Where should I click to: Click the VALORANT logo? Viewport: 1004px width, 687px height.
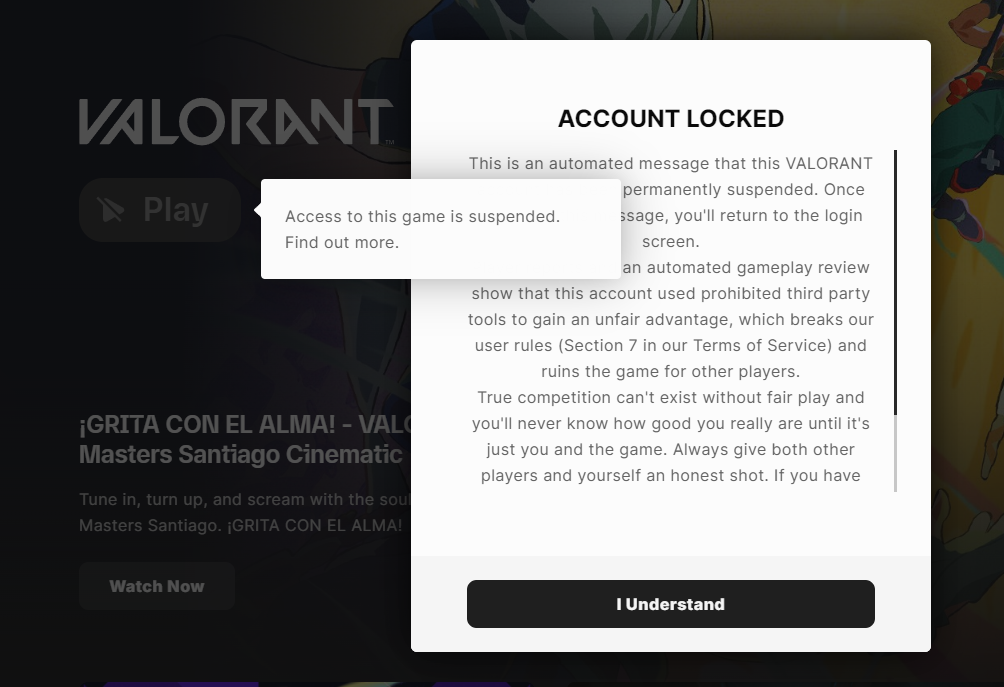pyautogui.click(x=235, y=122)
